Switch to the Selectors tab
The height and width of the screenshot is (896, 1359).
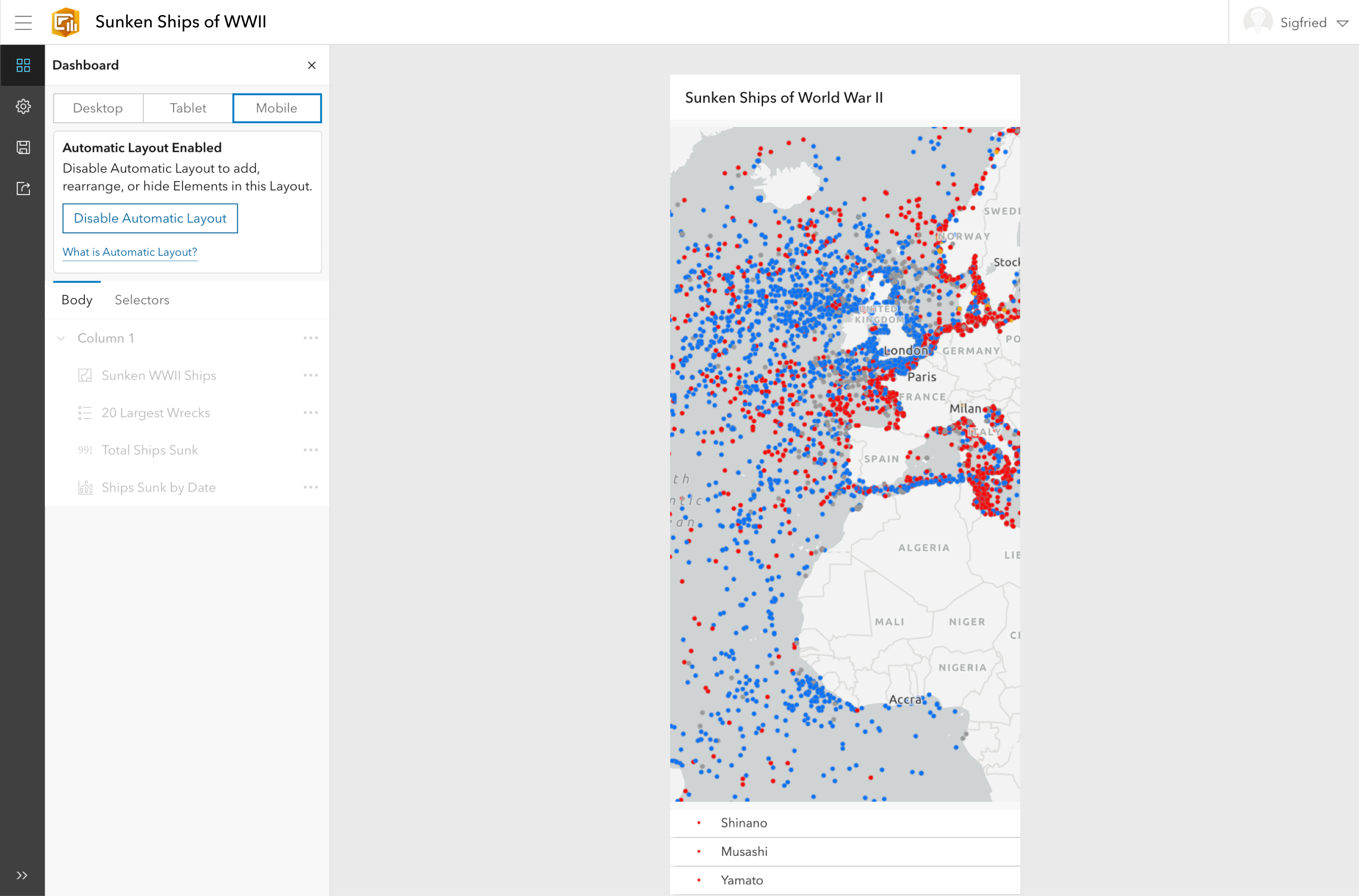tap(142, 300)
